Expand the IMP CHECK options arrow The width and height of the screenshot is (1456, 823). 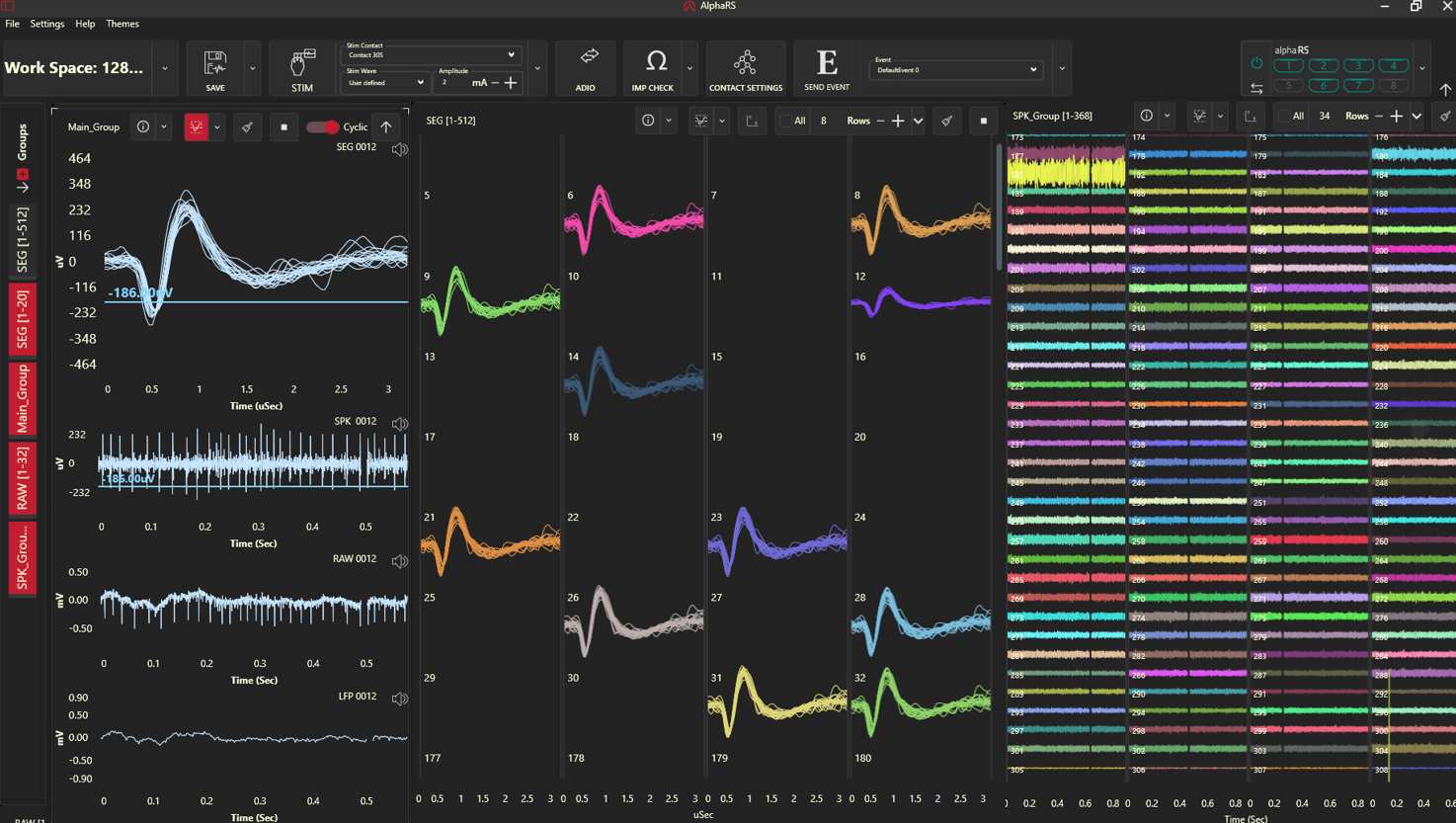tap(689, 68)
